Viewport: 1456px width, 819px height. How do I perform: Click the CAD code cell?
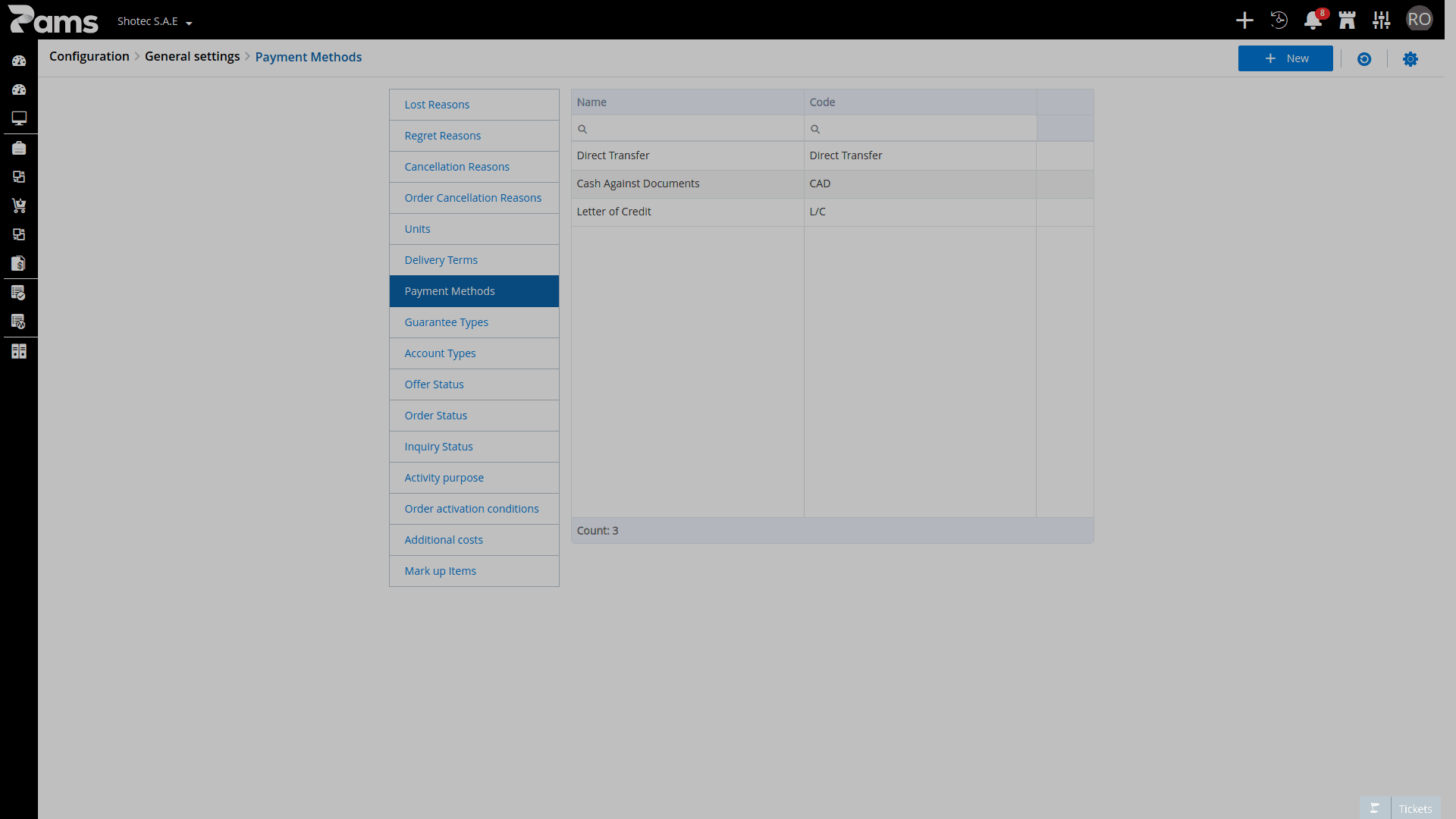pos(920,184)
